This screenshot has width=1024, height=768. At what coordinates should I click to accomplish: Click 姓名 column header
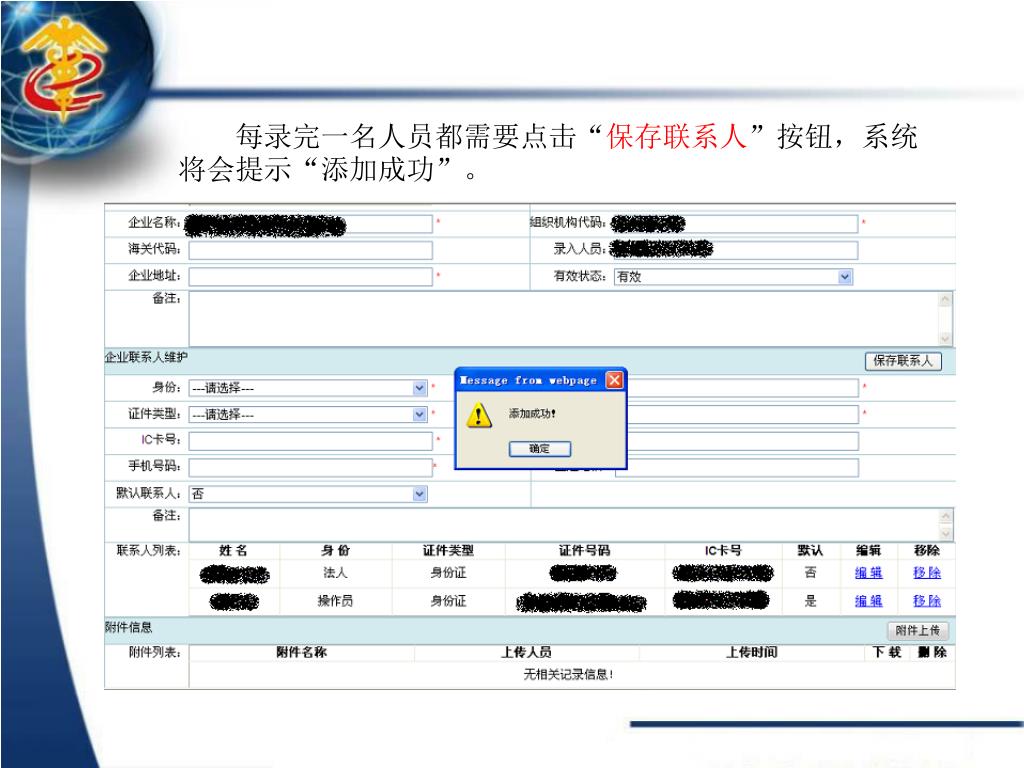point(233,551)
